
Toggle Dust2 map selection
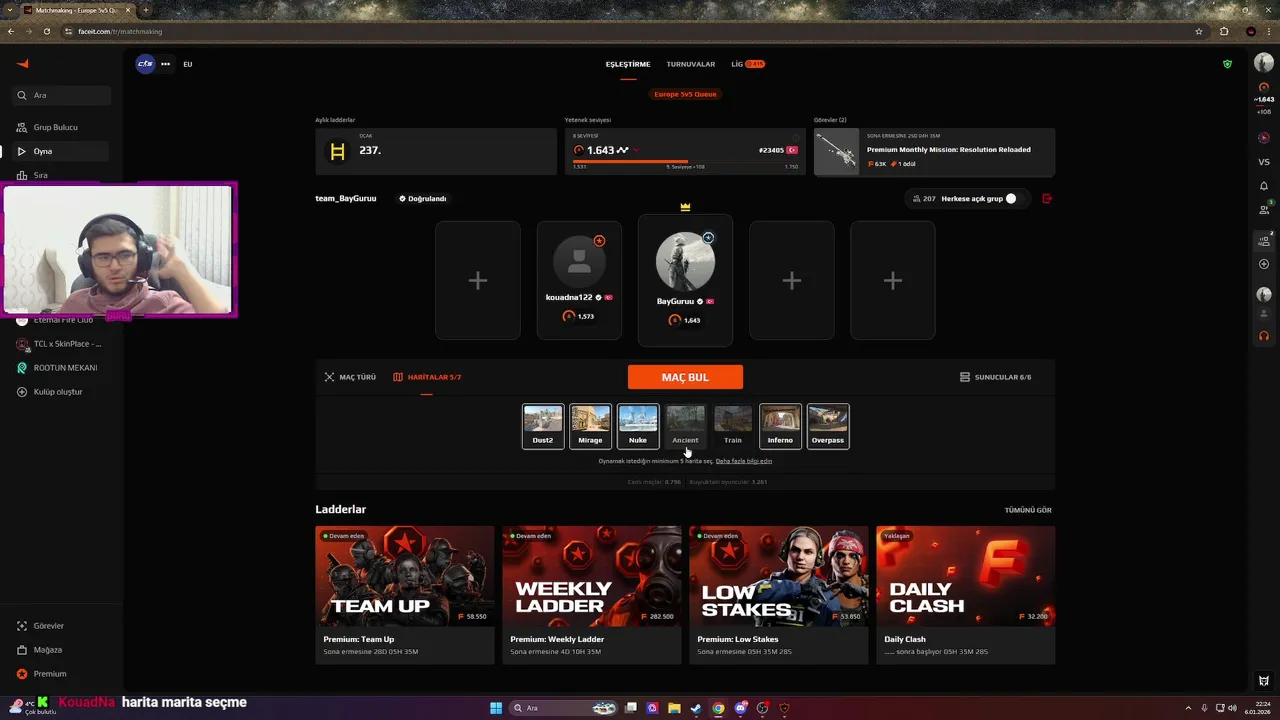[543, 426]
